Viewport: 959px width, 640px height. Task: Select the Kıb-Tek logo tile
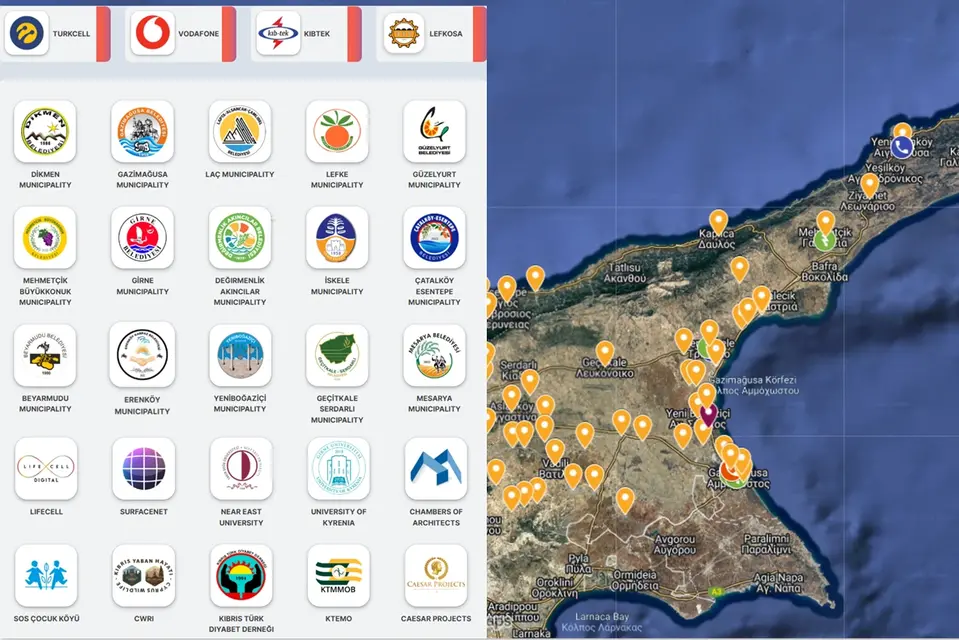point(278,33)
